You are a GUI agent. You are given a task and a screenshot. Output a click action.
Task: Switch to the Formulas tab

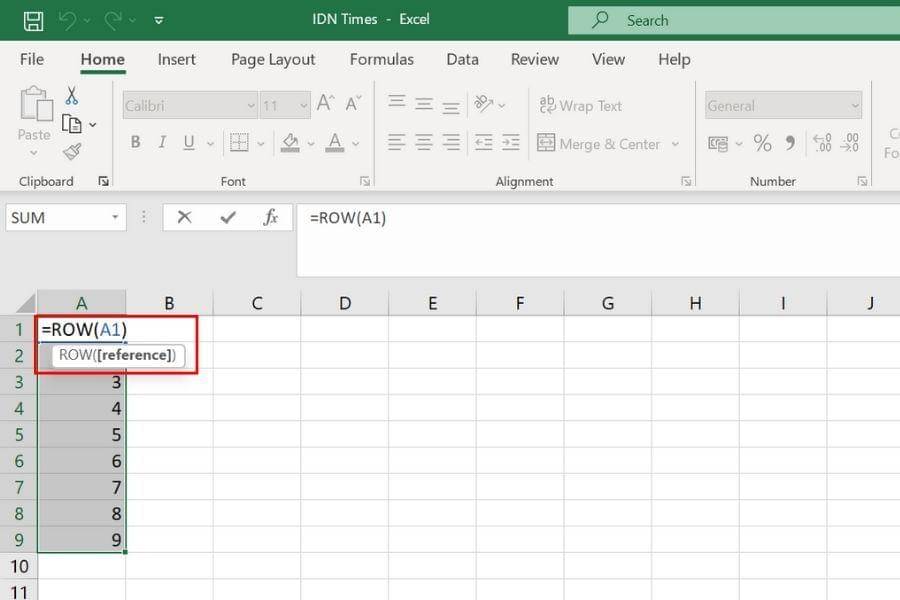tap(381, 60)
